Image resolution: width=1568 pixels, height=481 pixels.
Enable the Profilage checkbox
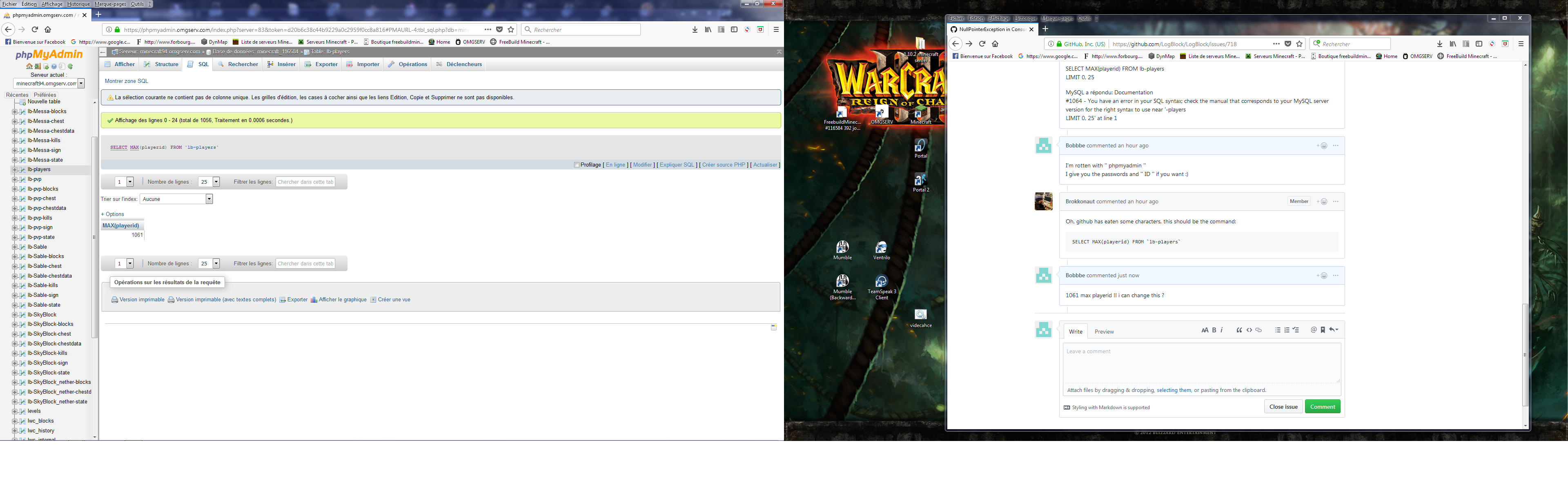tap(577, 165)
